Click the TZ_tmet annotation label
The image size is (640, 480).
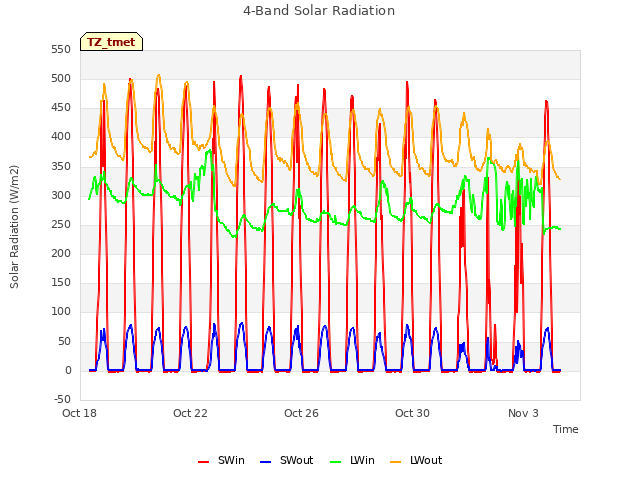point(111,42)
